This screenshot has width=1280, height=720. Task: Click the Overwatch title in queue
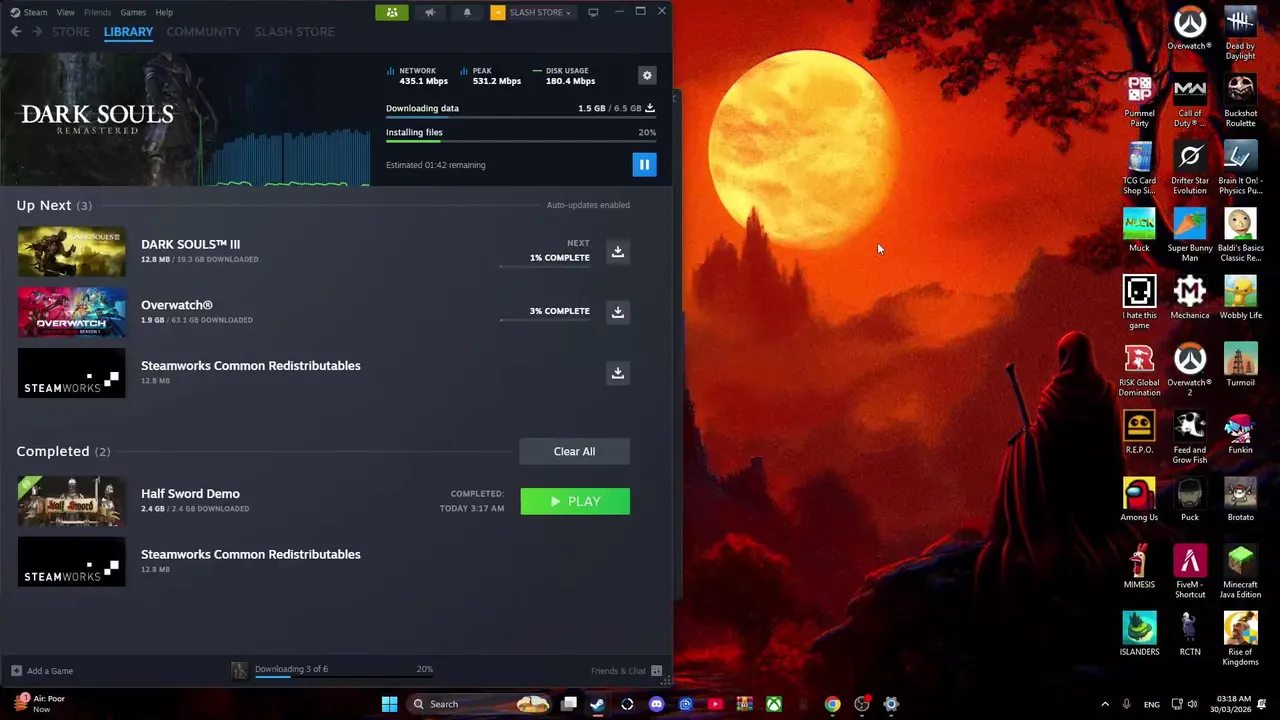(x=177, y=305)
